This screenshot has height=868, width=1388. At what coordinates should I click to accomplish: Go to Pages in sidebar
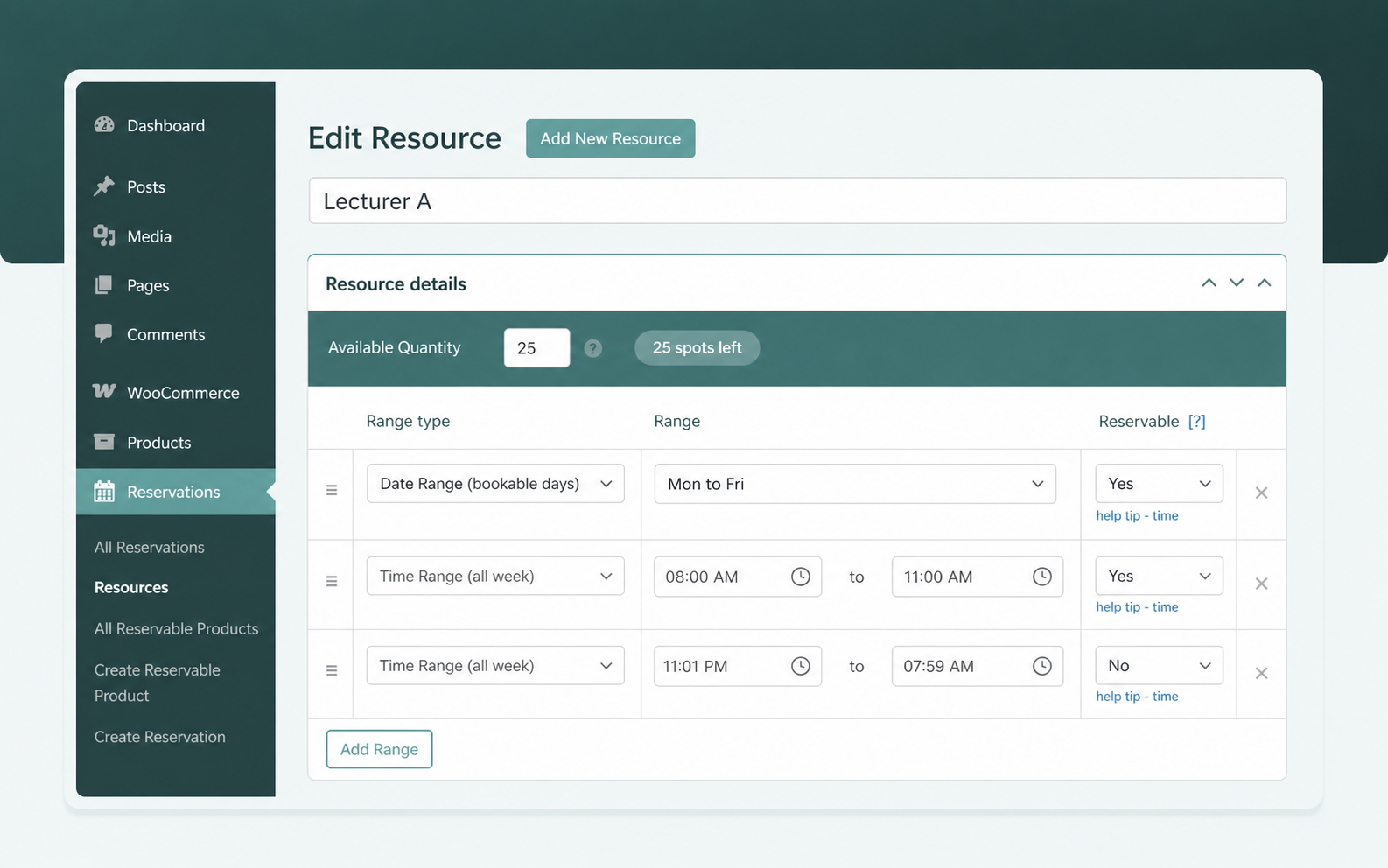tap(175, 285)
